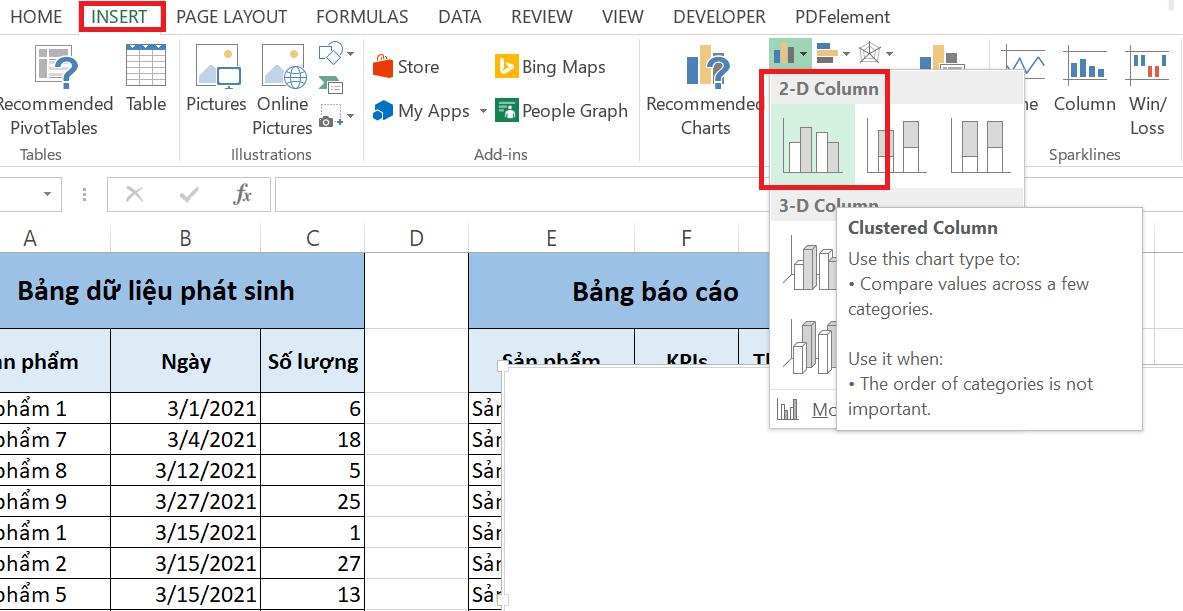This screenshot has height=611, width=1183.
Task: Switch to the FORMULAS ribbon tab
Action: pyautogui.click(x=361, y=16)
